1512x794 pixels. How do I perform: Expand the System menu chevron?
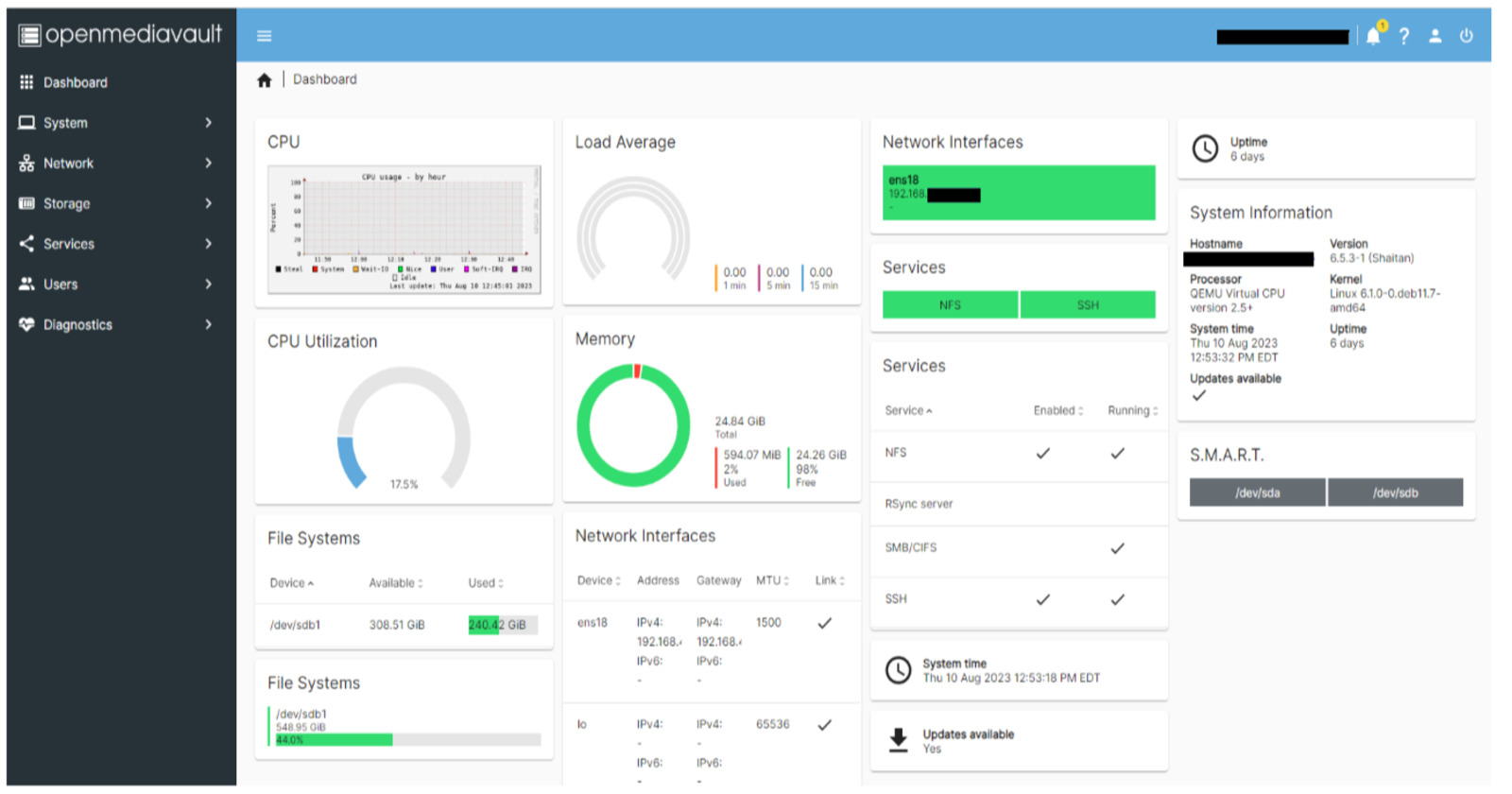click(209, 123)
